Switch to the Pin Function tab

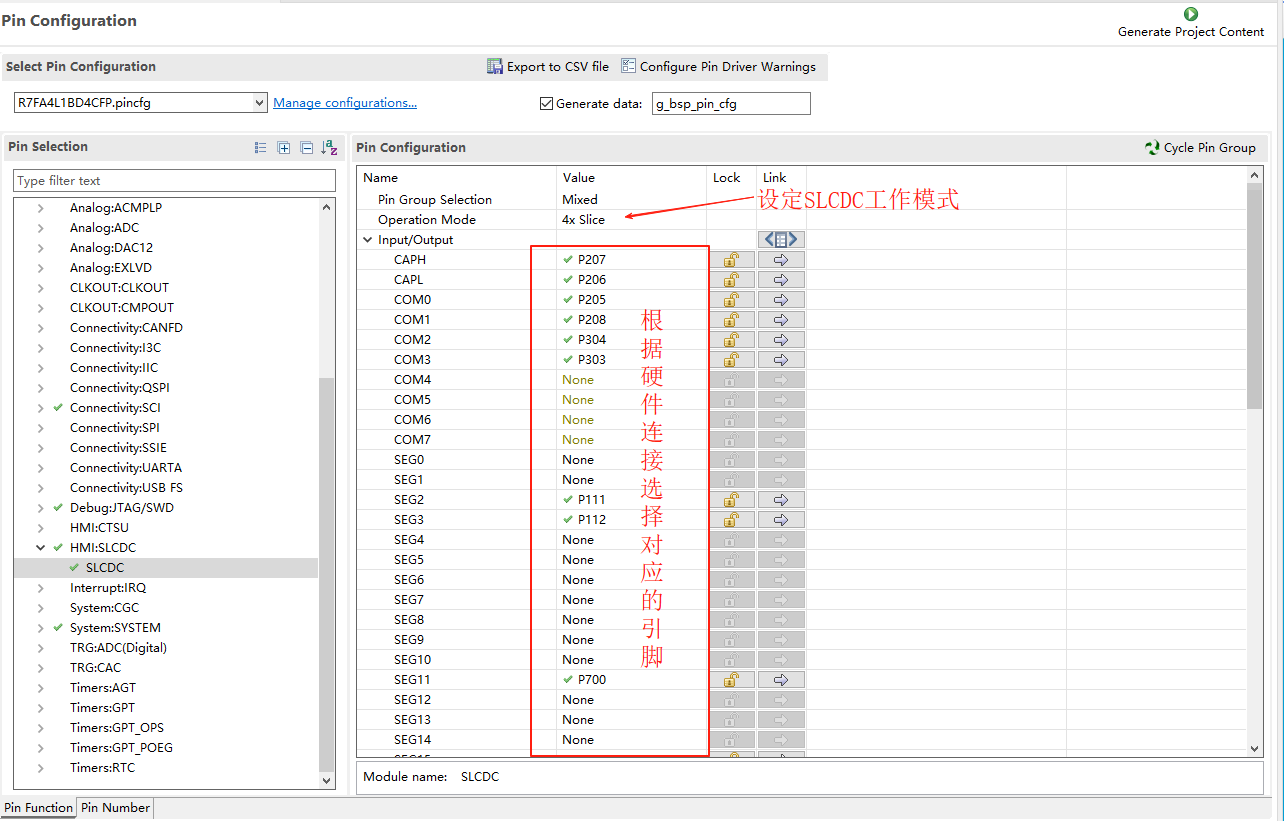39,808
